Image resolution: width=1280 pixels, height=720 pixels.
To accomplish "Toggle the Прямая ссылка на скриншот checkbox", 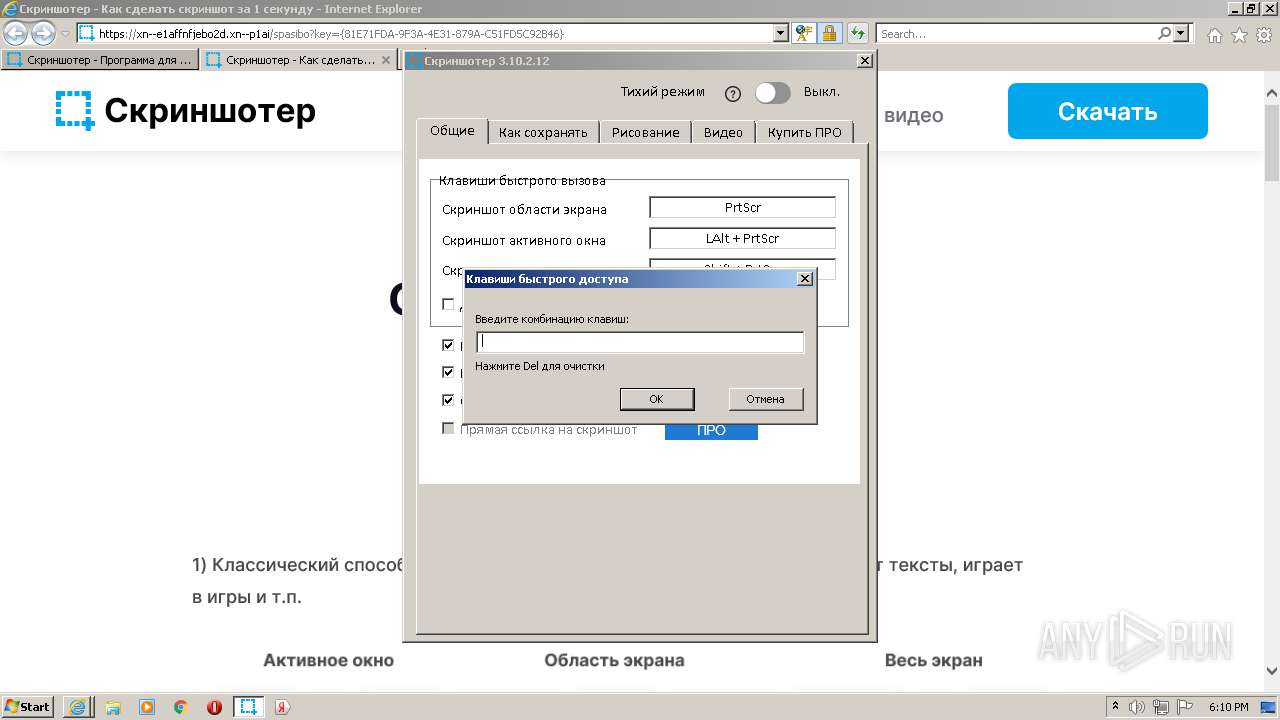I will [x=448, y=429].
